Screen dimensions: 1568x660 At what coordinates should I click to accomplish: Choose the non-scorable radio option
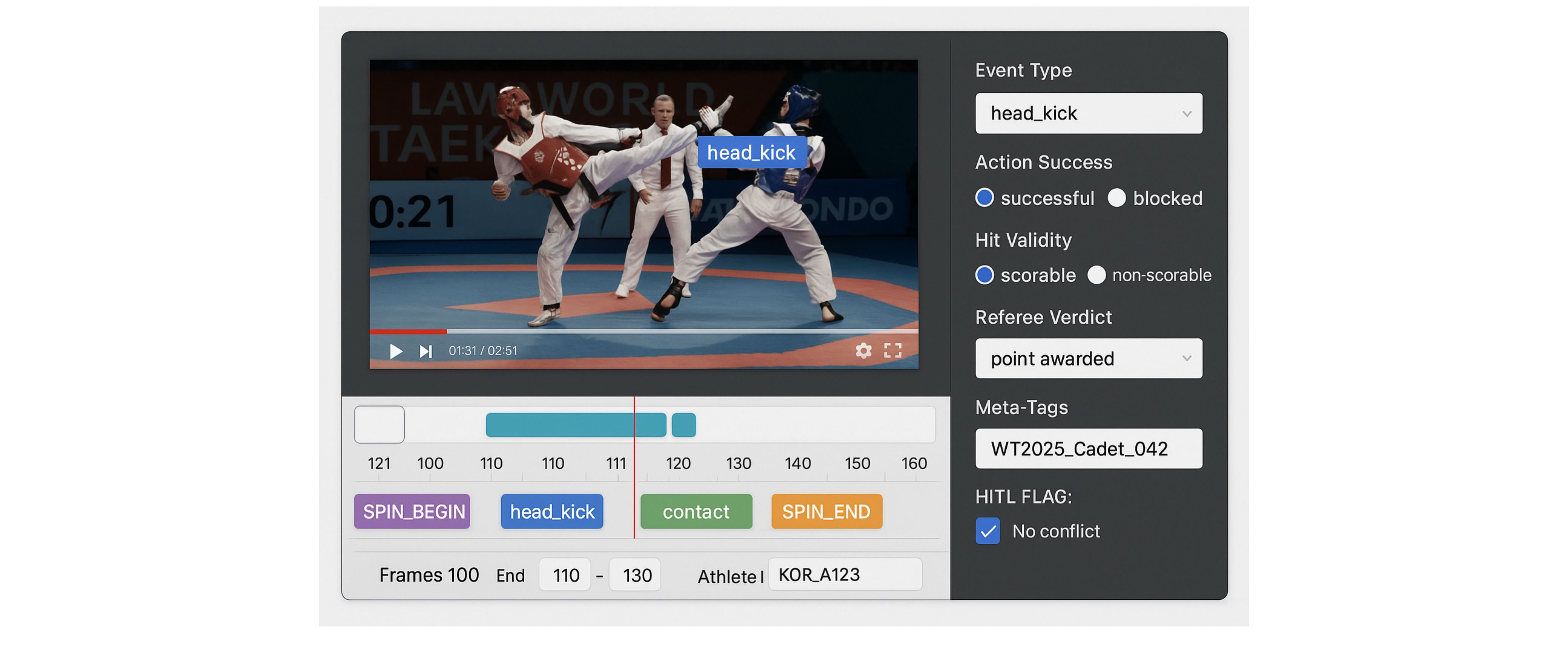tap(1096, 275)
